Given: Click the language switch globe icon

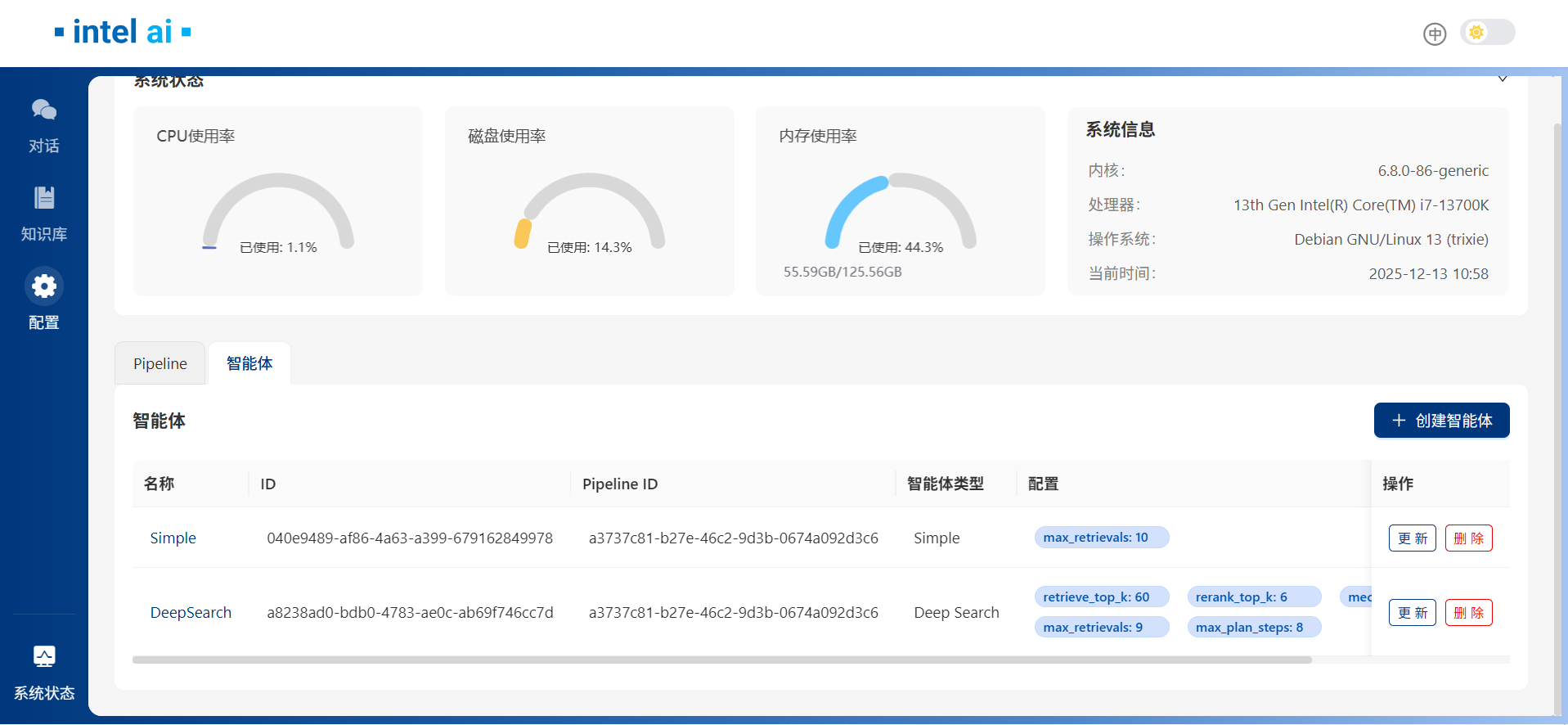Looking at the screenshot, I should pos(1434,34).
